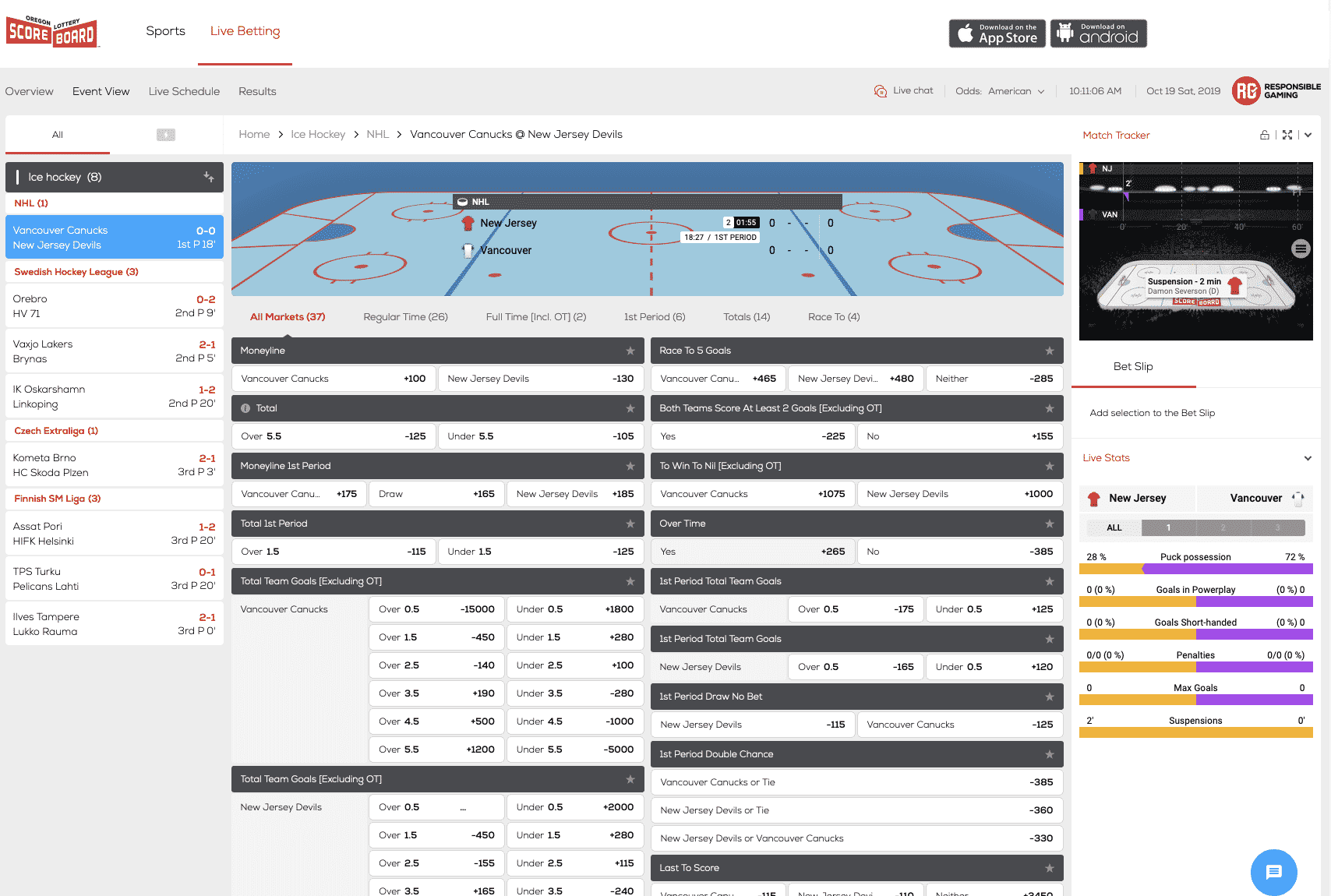The width and height of the screenshot is (1331, 896).
Task: Favorite the Race To 5 Goals star
Action: pos(1050,351)
